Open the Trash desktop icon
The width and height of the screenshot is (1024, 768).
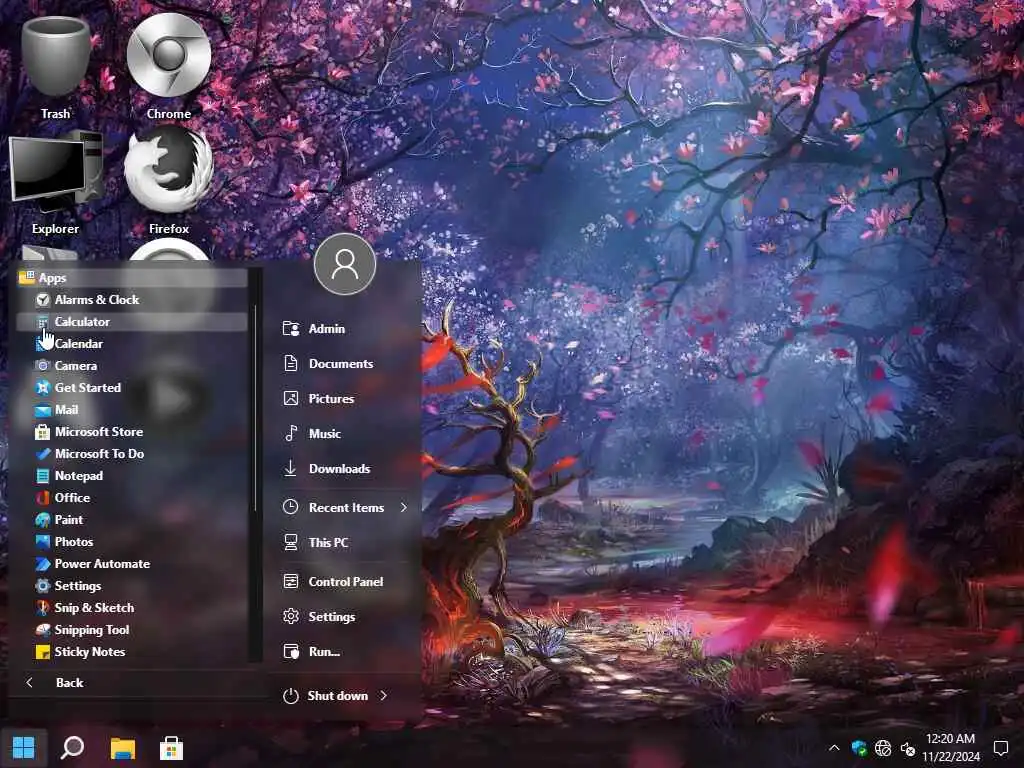pyautogui.click(x=56, y=65)
